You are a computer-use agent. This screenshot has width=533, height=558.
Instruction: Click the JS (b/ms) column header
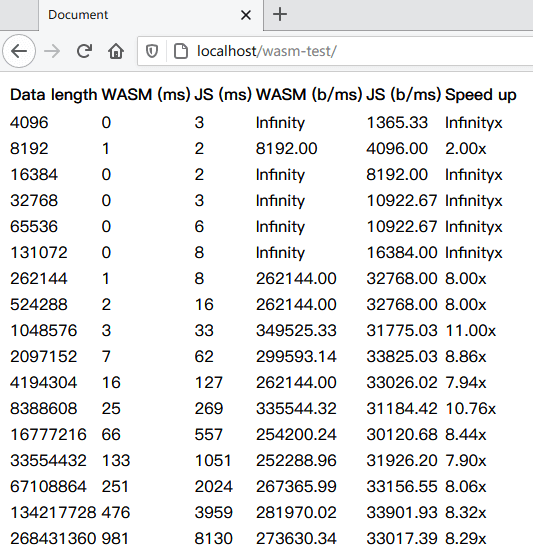click(x=403, y=95)
